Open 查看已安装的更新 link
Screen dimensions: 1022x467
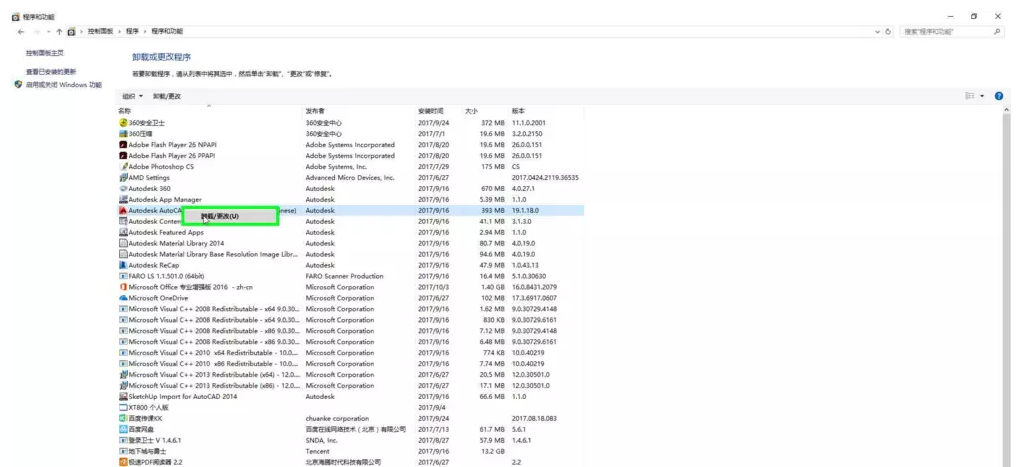51,72
